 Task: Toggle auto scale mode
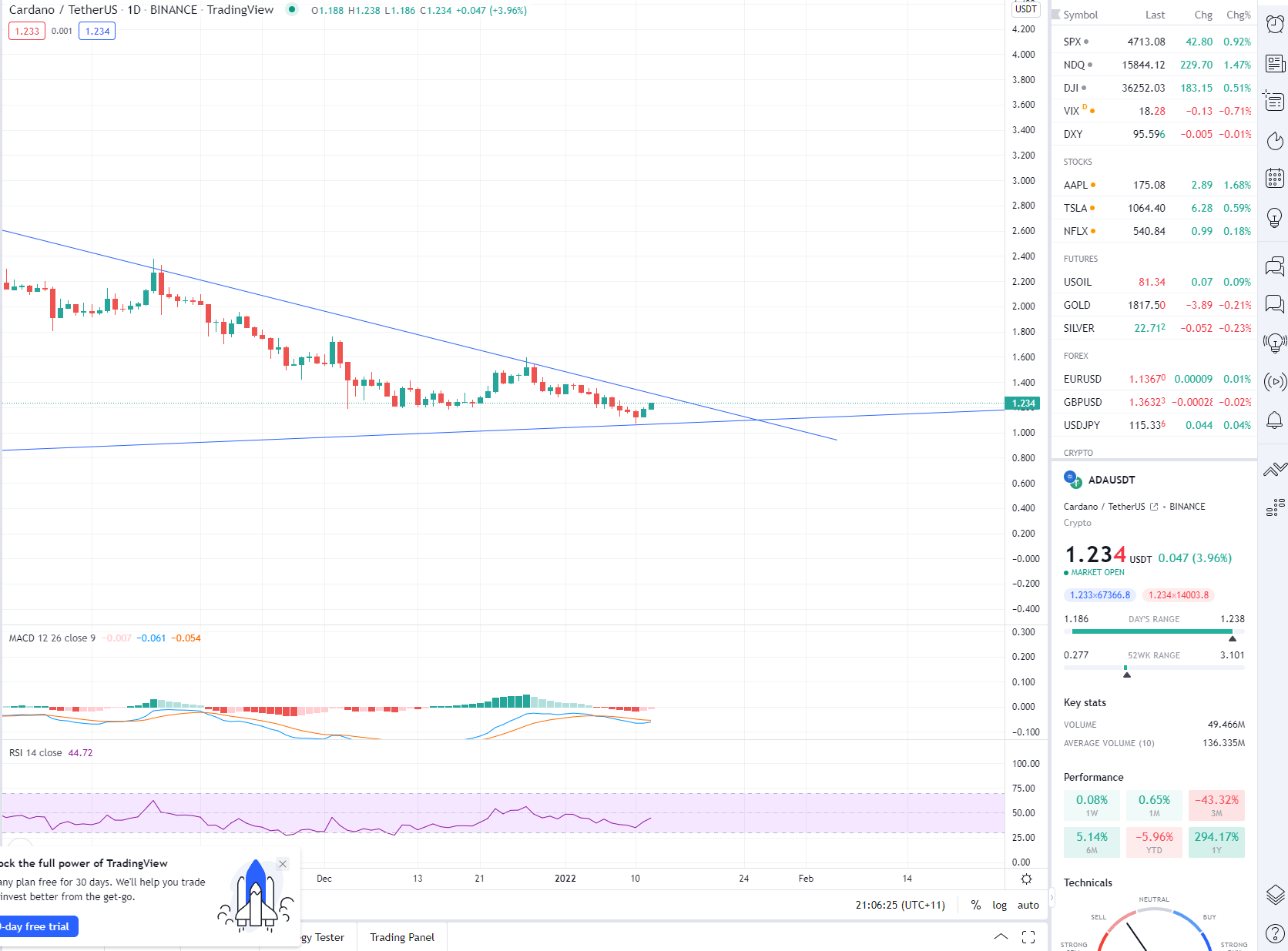click(x=1028, y=905)
